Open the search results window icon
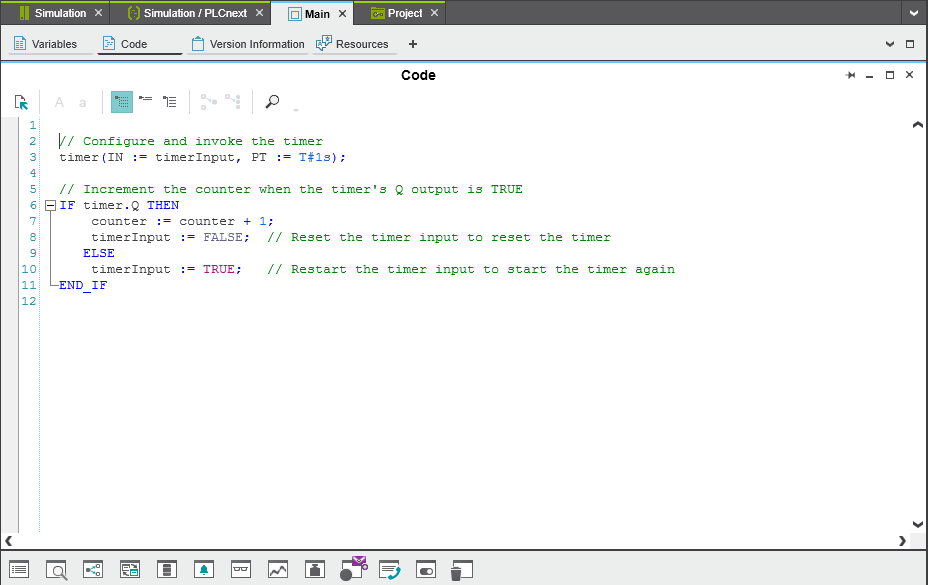Viewport: 928px width, 585px height. coord(56,570)
